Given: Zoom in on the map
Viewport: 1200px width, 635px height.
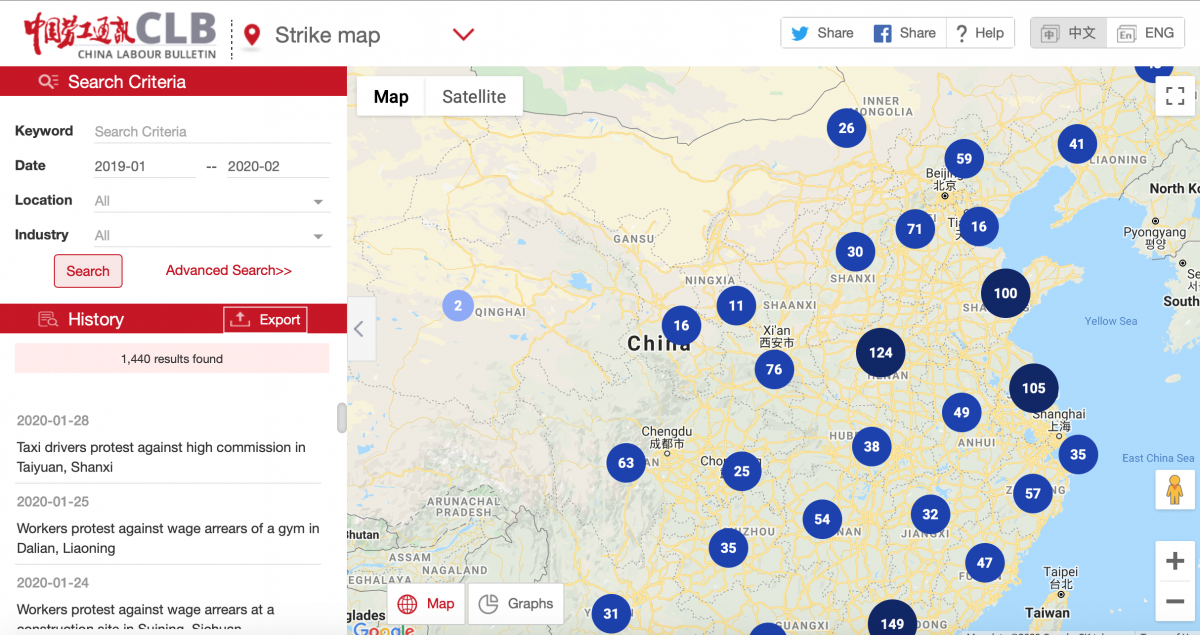Looking at the screenshot, I should coord(1175,562).
